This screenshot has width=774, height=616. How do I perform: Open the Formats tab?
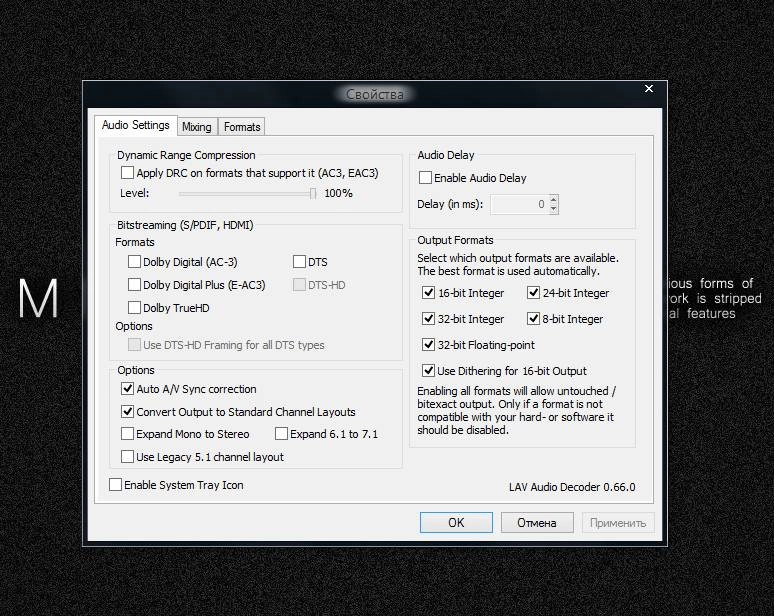coord(242,127)
